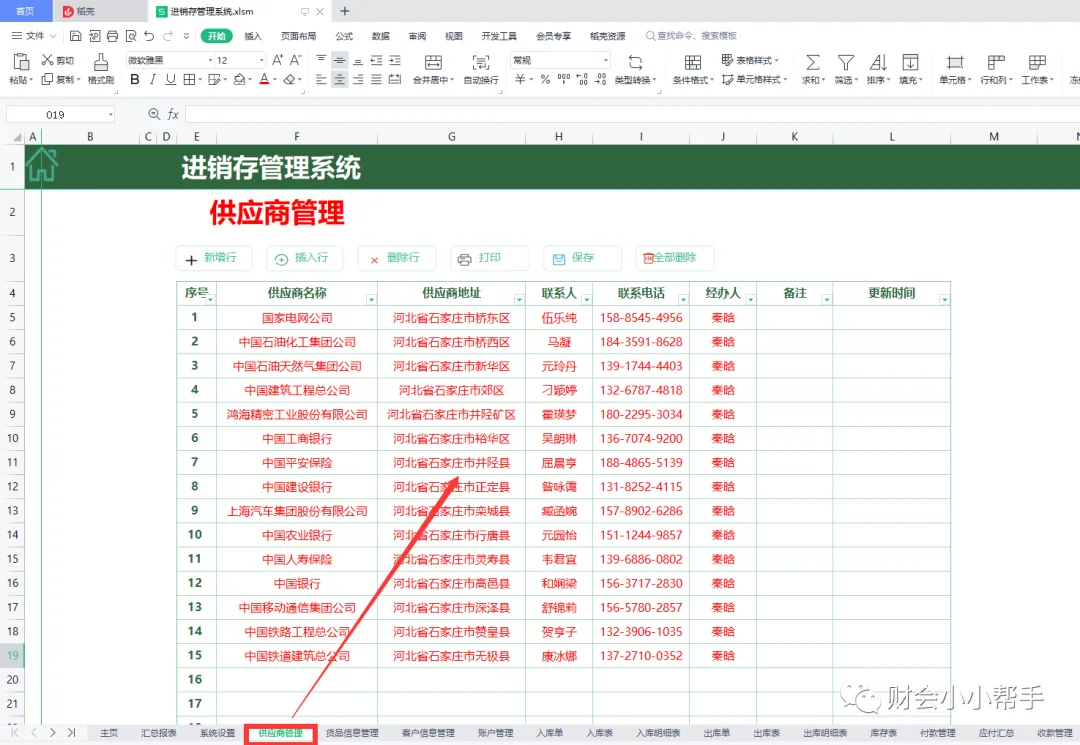This screenshot has width=1080, height=745.
Task: Click the Redo arrow icon
Action: [168, 36]
